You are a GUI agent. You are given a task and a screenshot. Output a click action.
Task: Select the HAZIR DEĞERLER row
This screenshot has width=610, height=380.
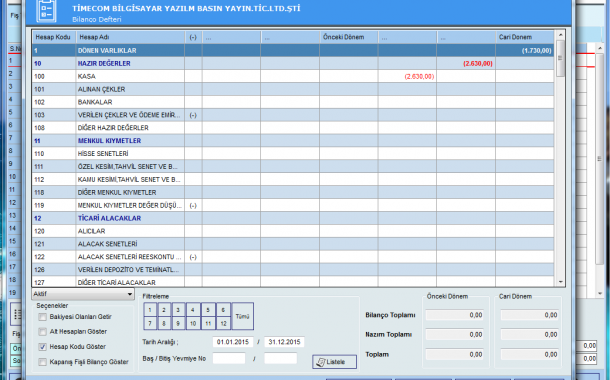[293, 63]
